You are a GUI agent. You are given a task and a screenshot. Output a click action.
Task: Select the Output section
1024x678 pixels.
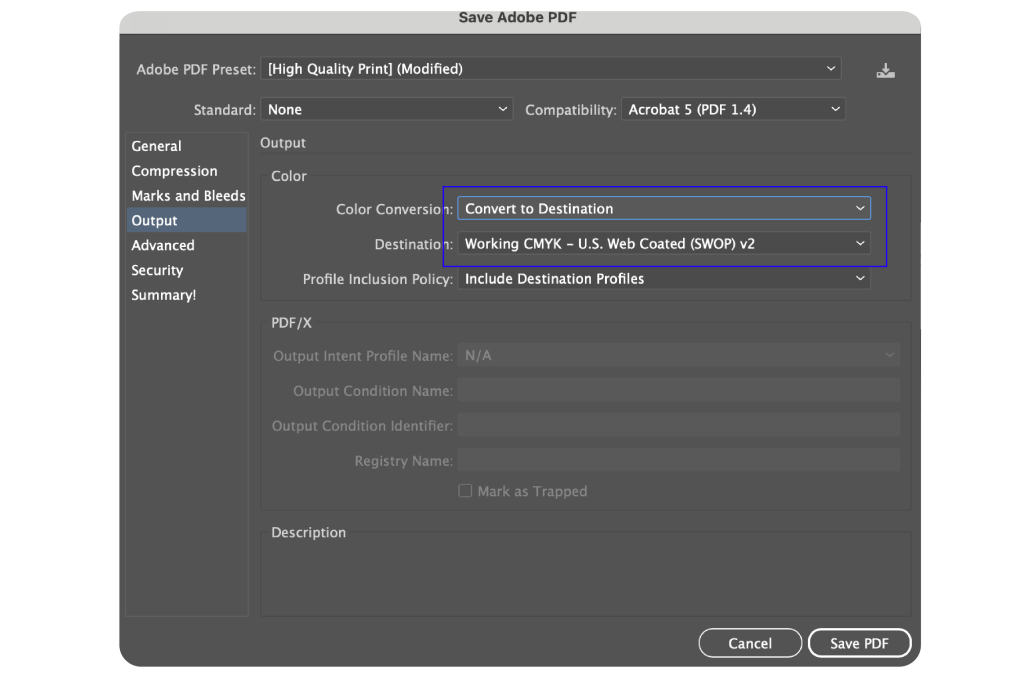point(155,221)
